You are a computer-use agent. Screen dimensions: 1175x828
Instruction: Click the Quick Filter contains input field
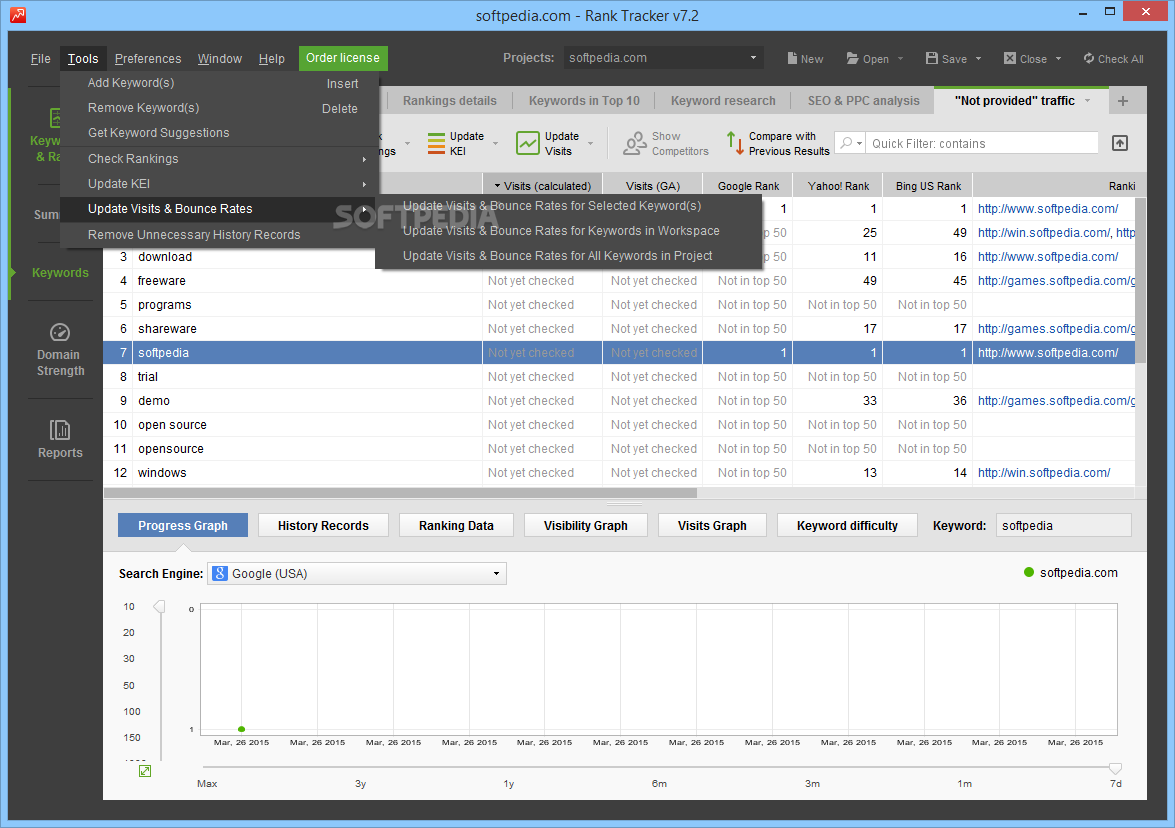pos(982,143)
